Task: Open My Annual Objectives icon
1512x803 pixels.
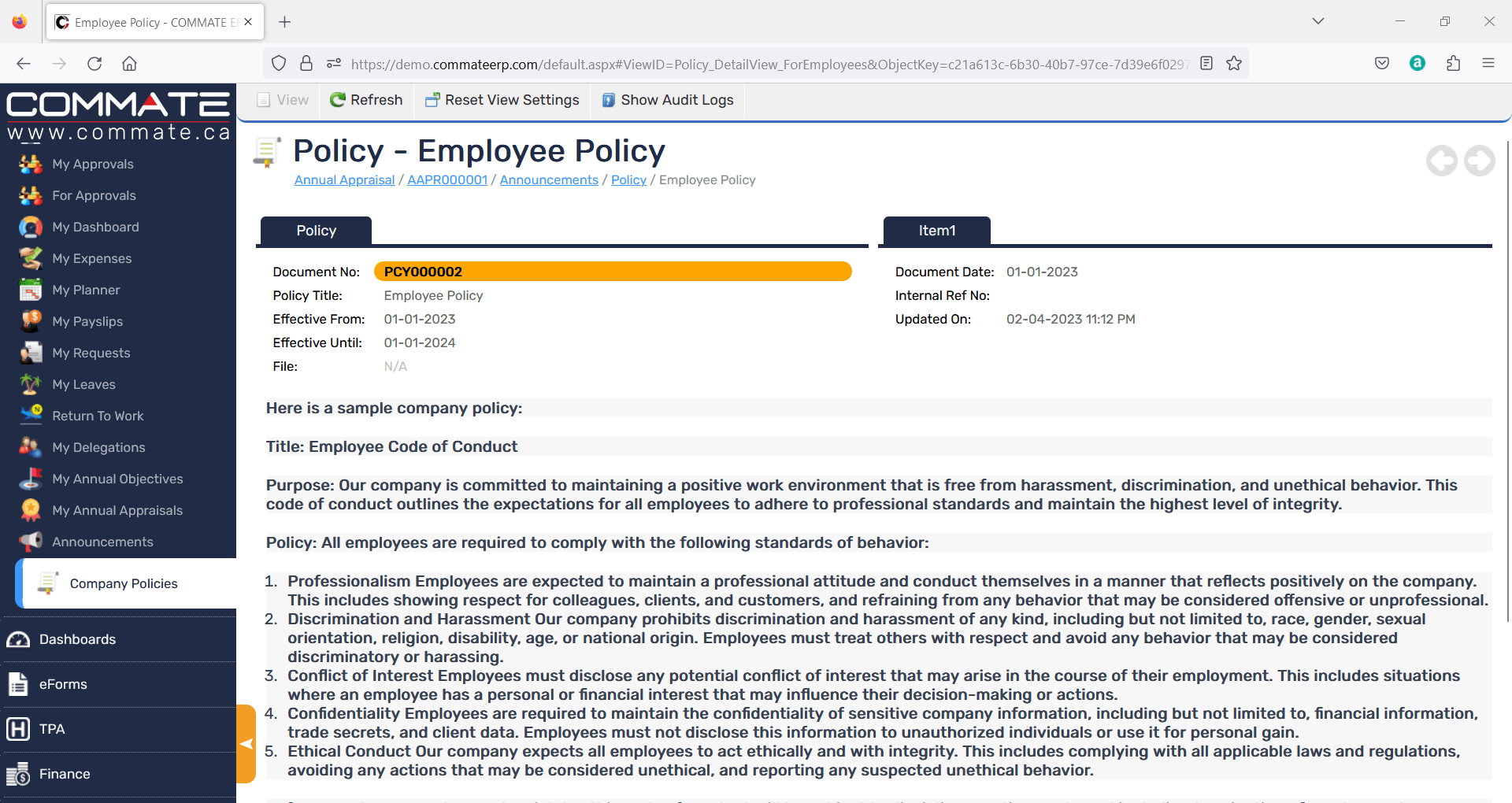Action: [x=31, y=479]
